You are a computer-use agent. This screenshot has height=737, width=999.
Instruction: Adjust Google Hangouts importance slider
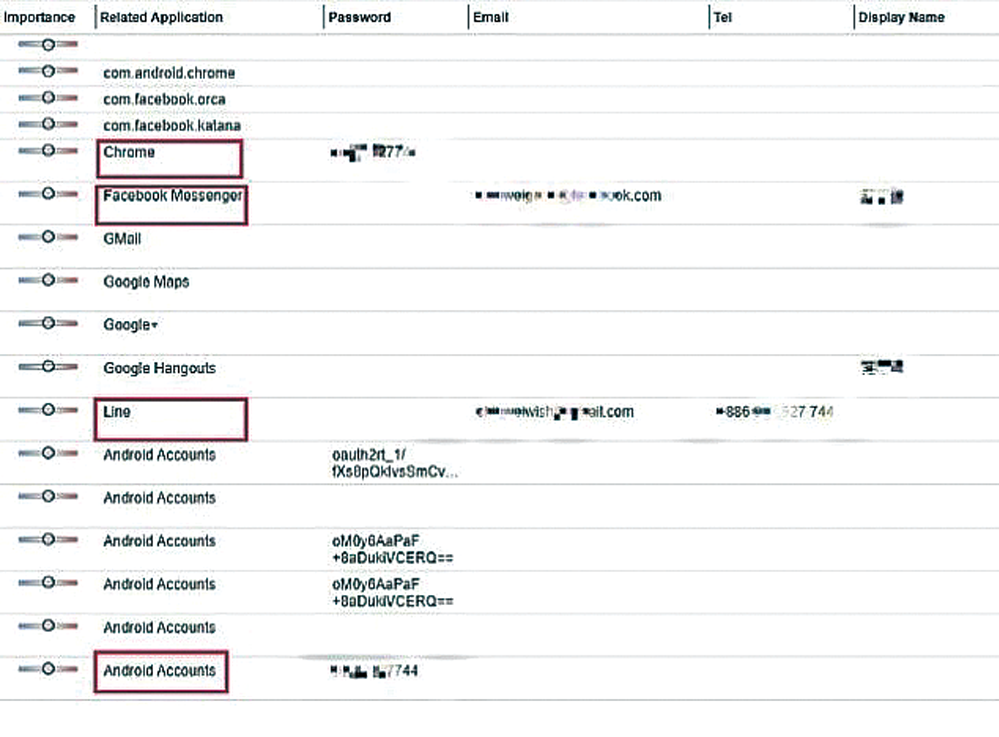(48, 366)
